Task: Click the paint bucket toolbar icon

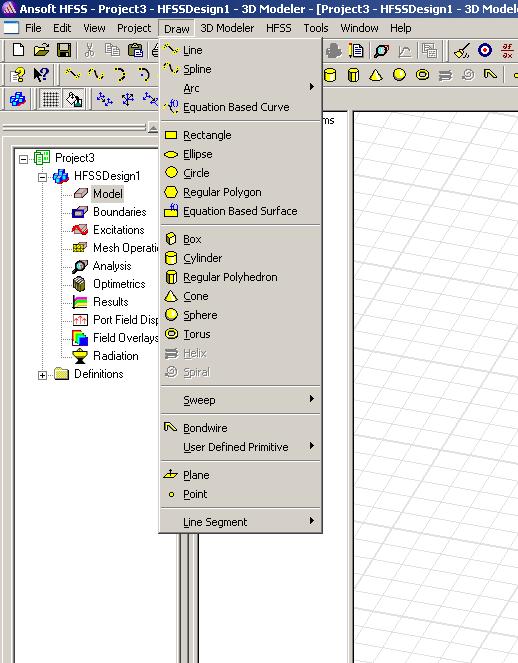Action: pos(74,100)
